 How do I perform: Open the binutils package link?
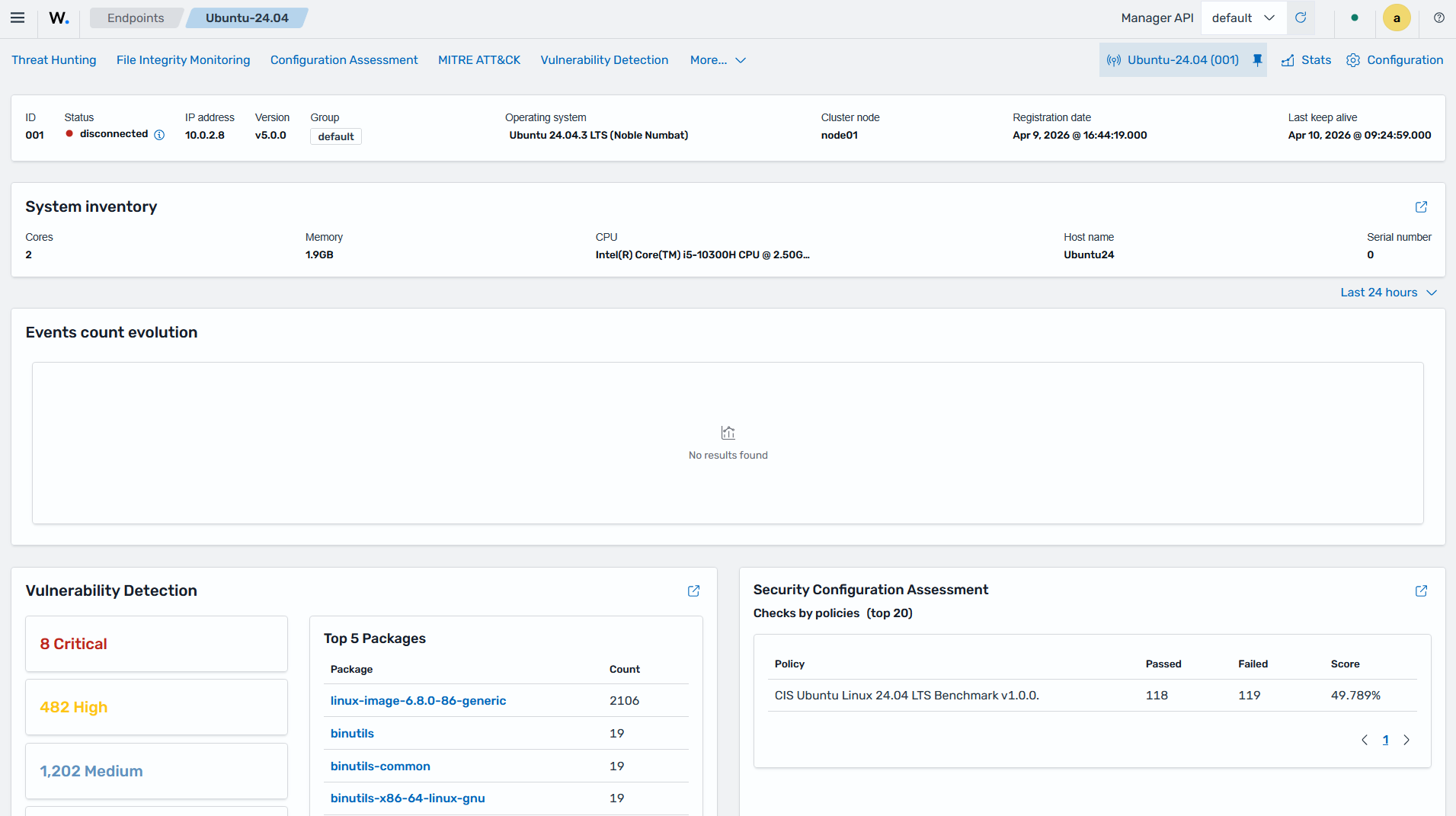click(352, 733)
